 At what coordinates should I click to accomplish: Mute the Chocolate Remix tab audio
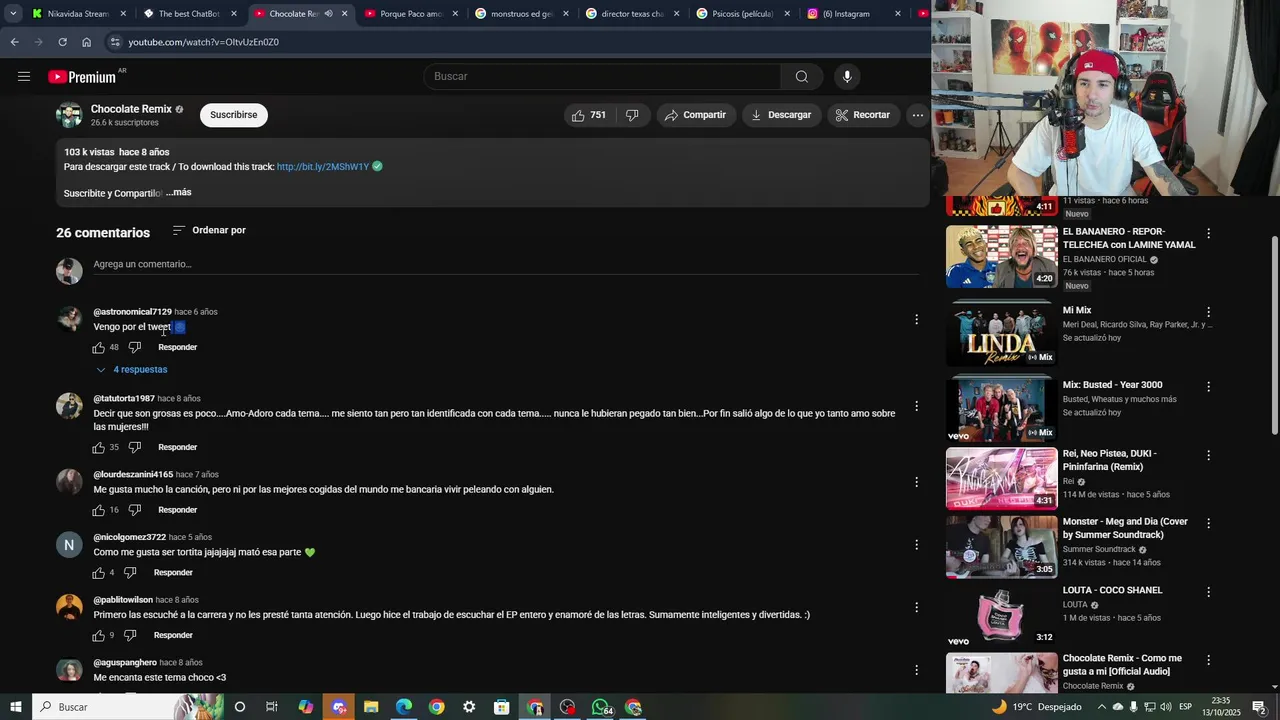(328, 14)
